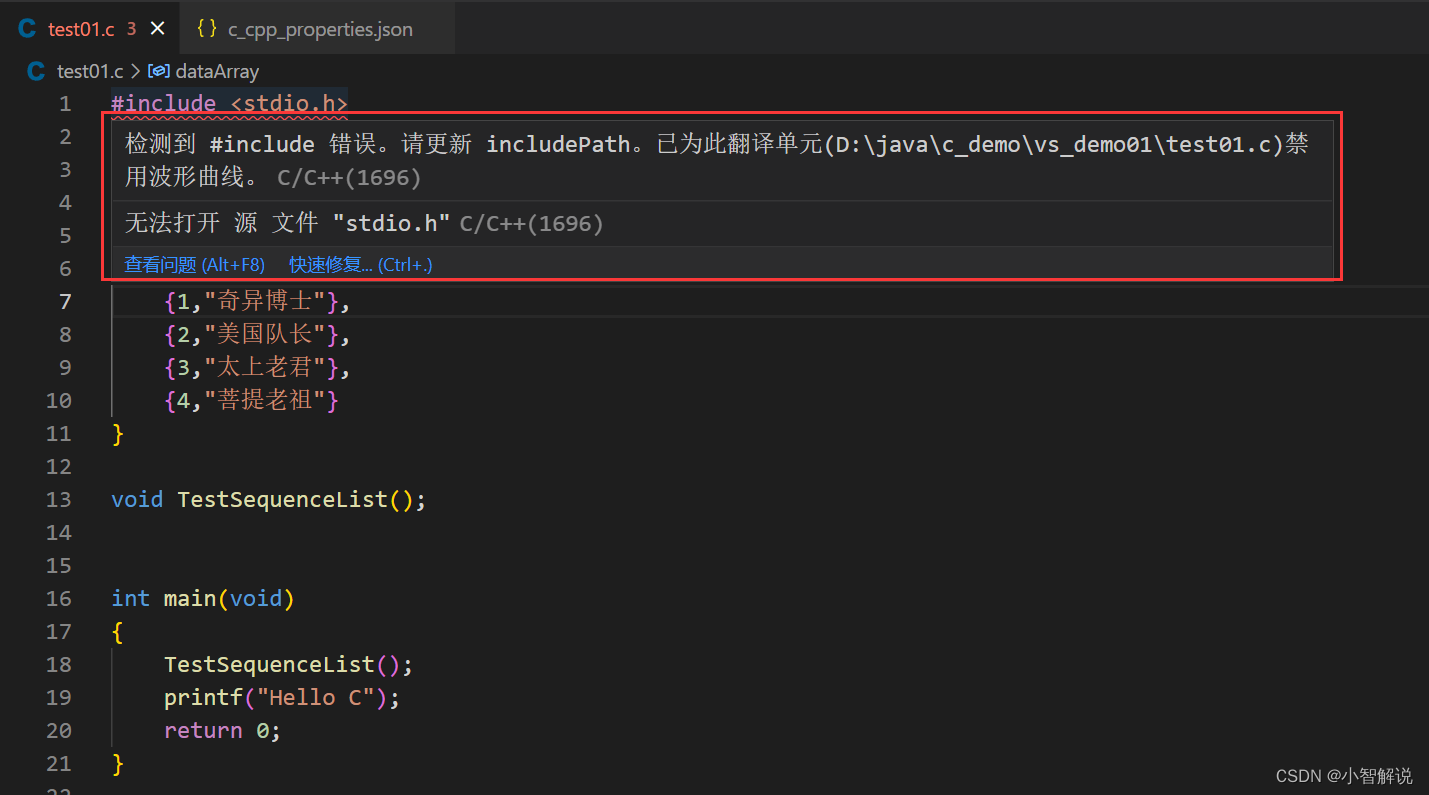Open the dataArray breadcrumb symbol list
Screen dimensions: 1429x795
coord(217,70)
